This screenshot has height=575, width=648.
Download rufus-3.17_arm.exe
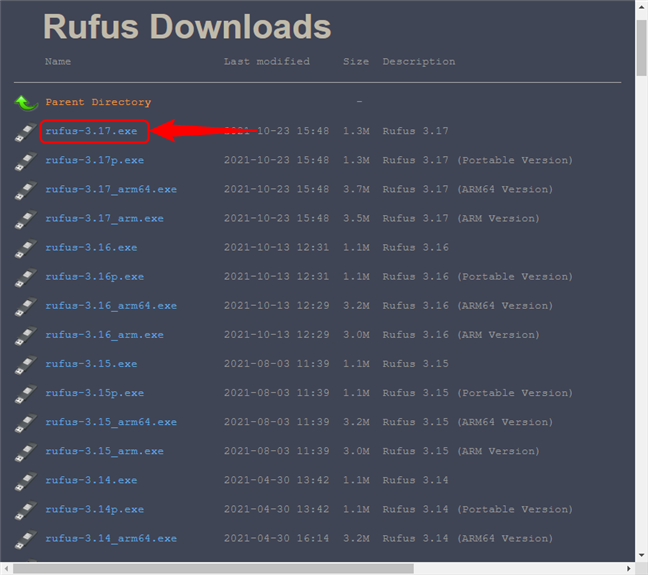point(105,218)
